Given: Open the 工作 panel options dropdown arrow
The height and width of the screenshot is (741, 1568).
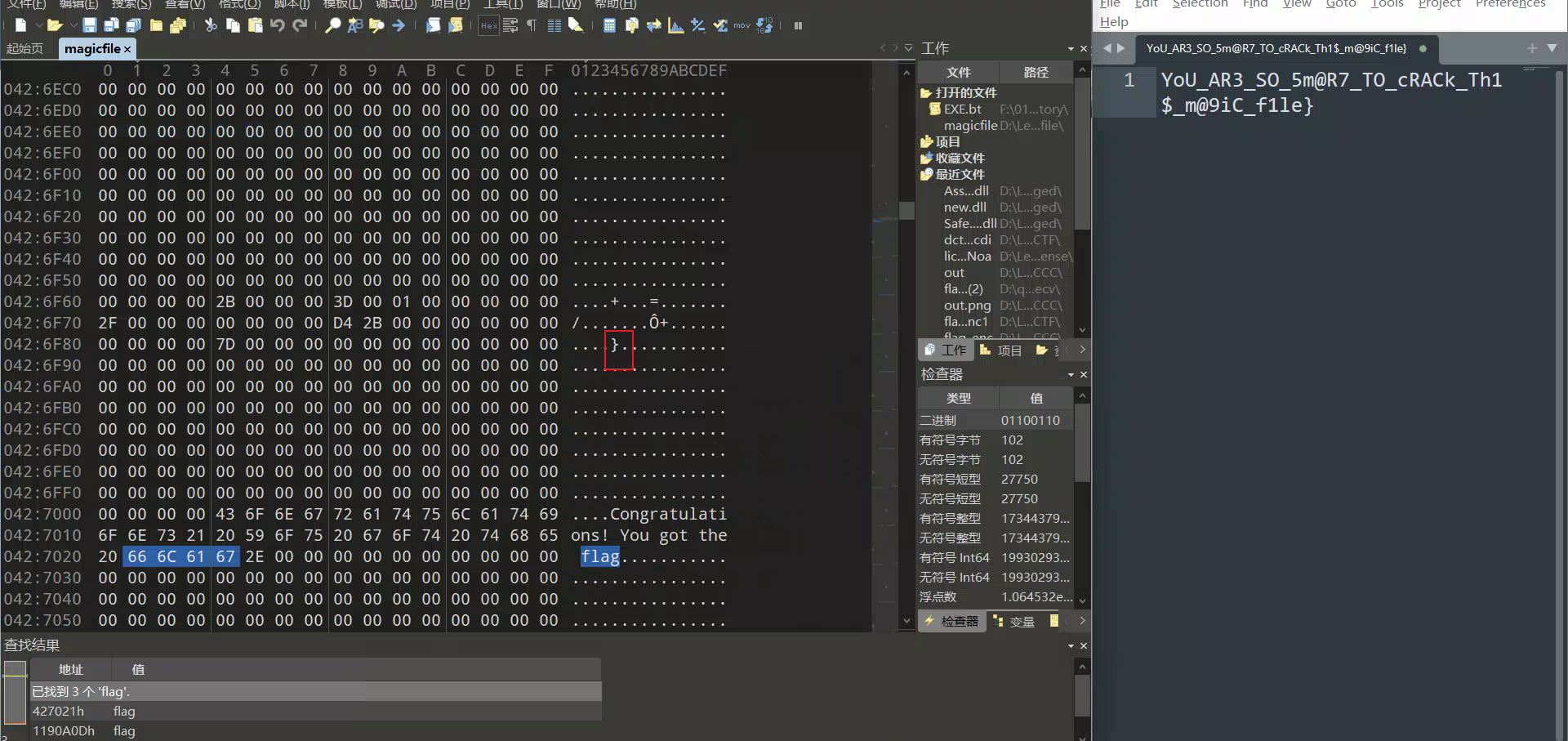Looking at the screenshot, I should [x=1071, y=49].
